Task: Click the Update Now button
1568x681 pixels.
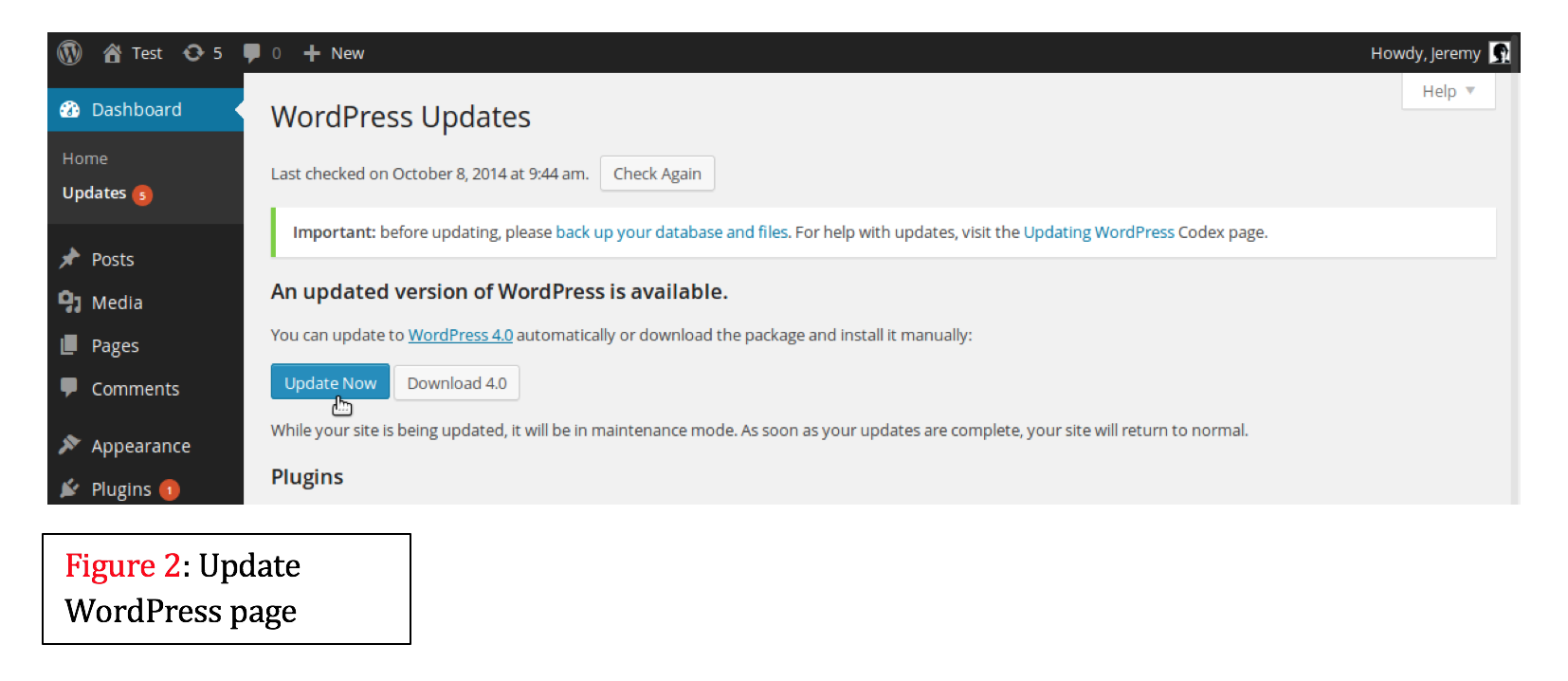Action: (x=330, y=382)
